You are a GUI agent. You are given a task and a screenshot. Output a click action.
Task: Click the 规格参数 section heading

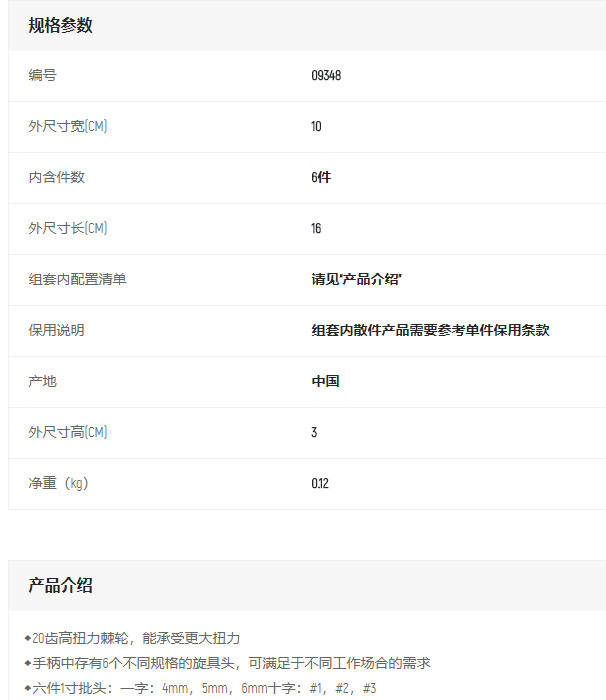pos(60,26)
